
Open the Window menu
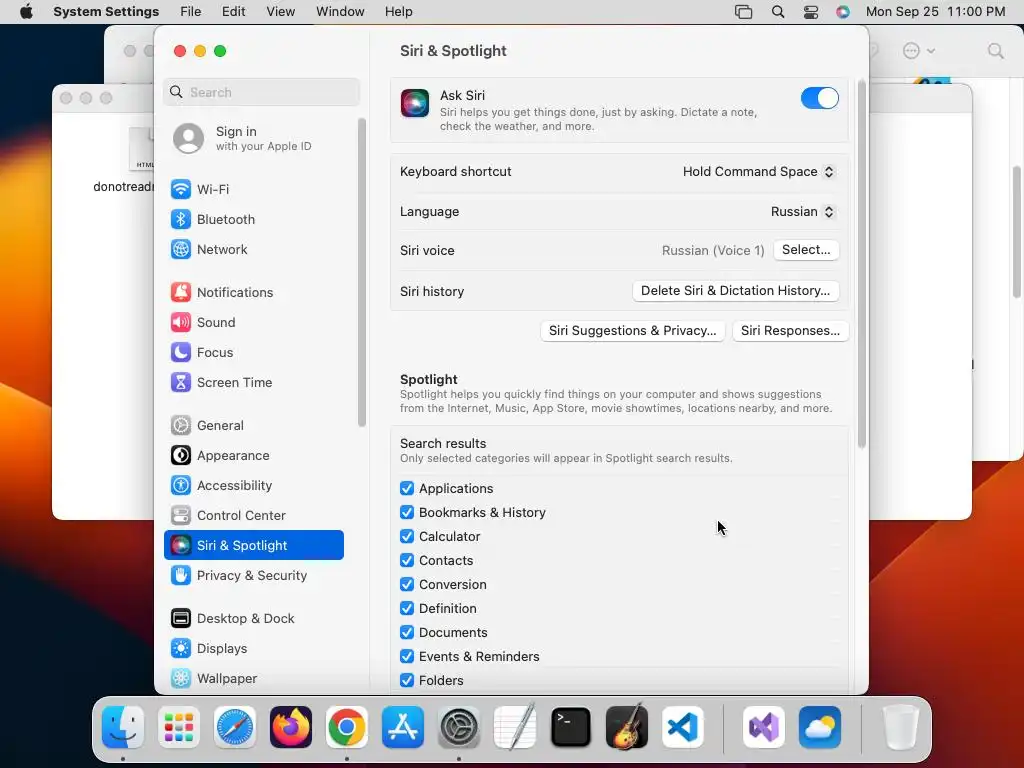pos(340,12)
